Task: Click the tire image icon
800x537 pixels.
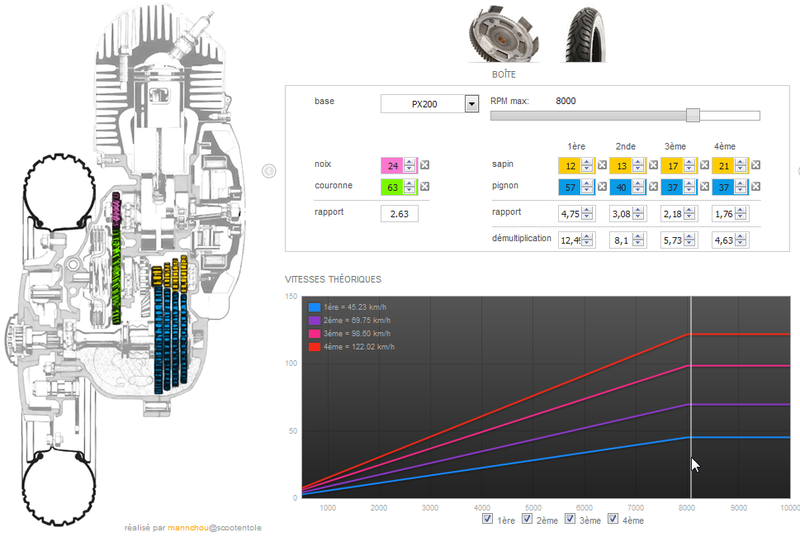Action: (x=585, y=35)
